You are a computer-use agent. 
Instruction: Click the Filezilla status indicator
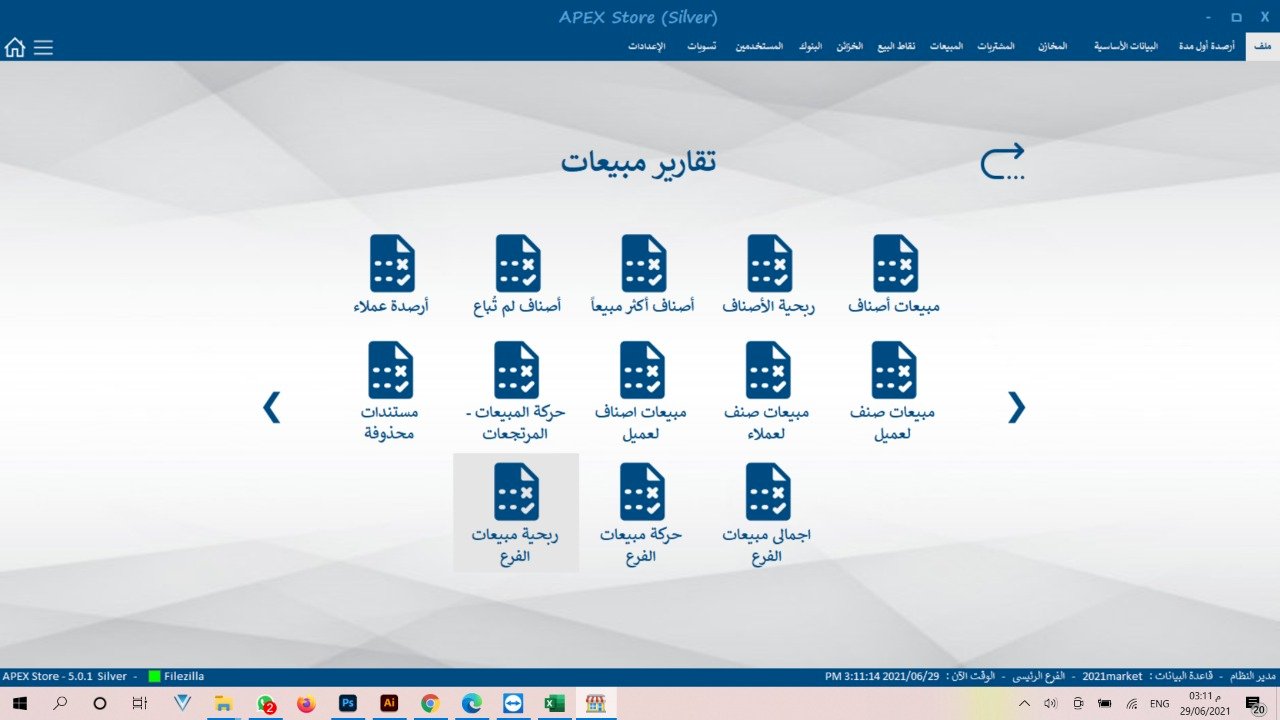pos(176,676)
